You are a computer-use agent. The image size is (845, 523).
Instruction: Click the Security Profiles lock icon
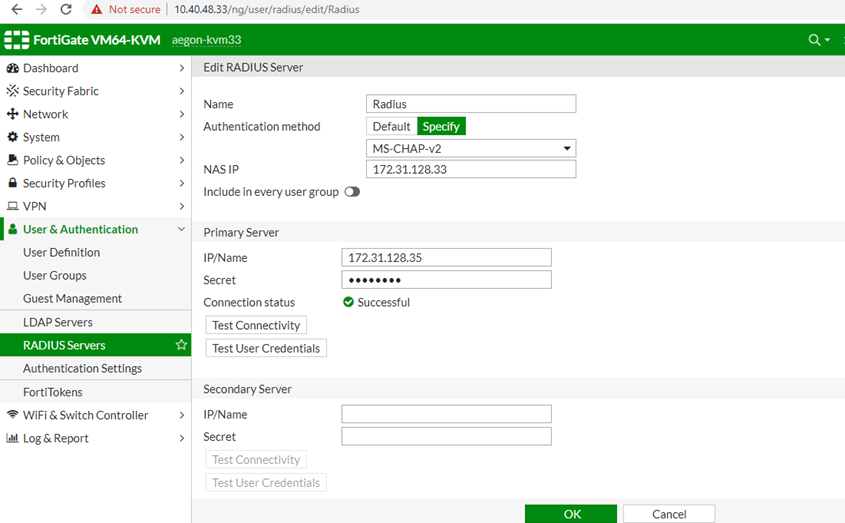pyautogui.click(x=13, y=183)
